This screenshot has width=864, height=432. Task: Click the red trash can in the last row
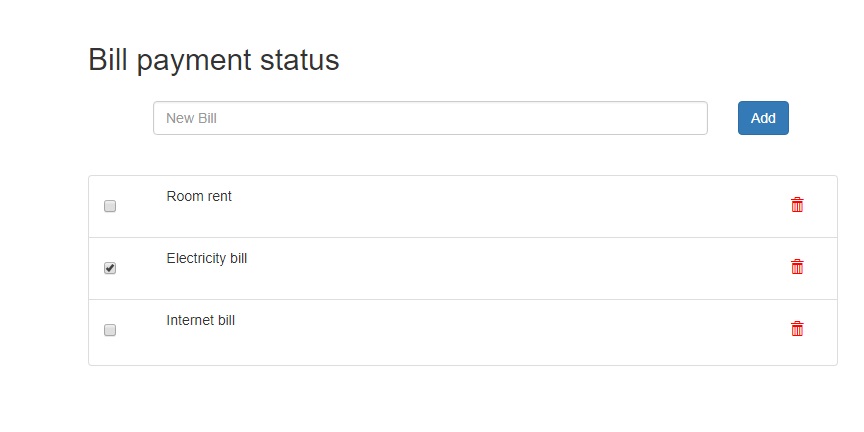coord(797,329)
